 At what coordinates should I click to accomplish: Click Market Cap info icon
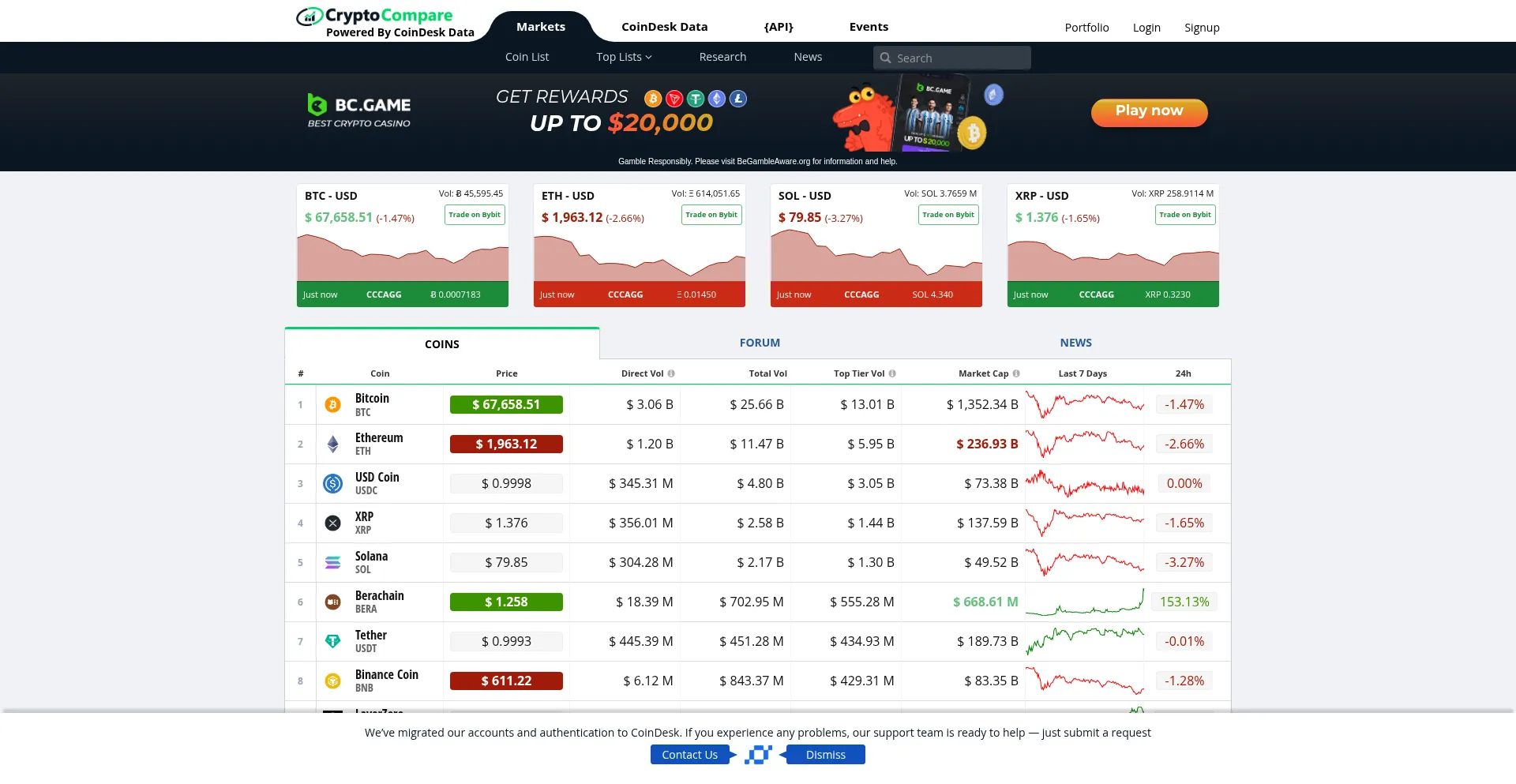pyautogui.click(x=1016, y=373)
